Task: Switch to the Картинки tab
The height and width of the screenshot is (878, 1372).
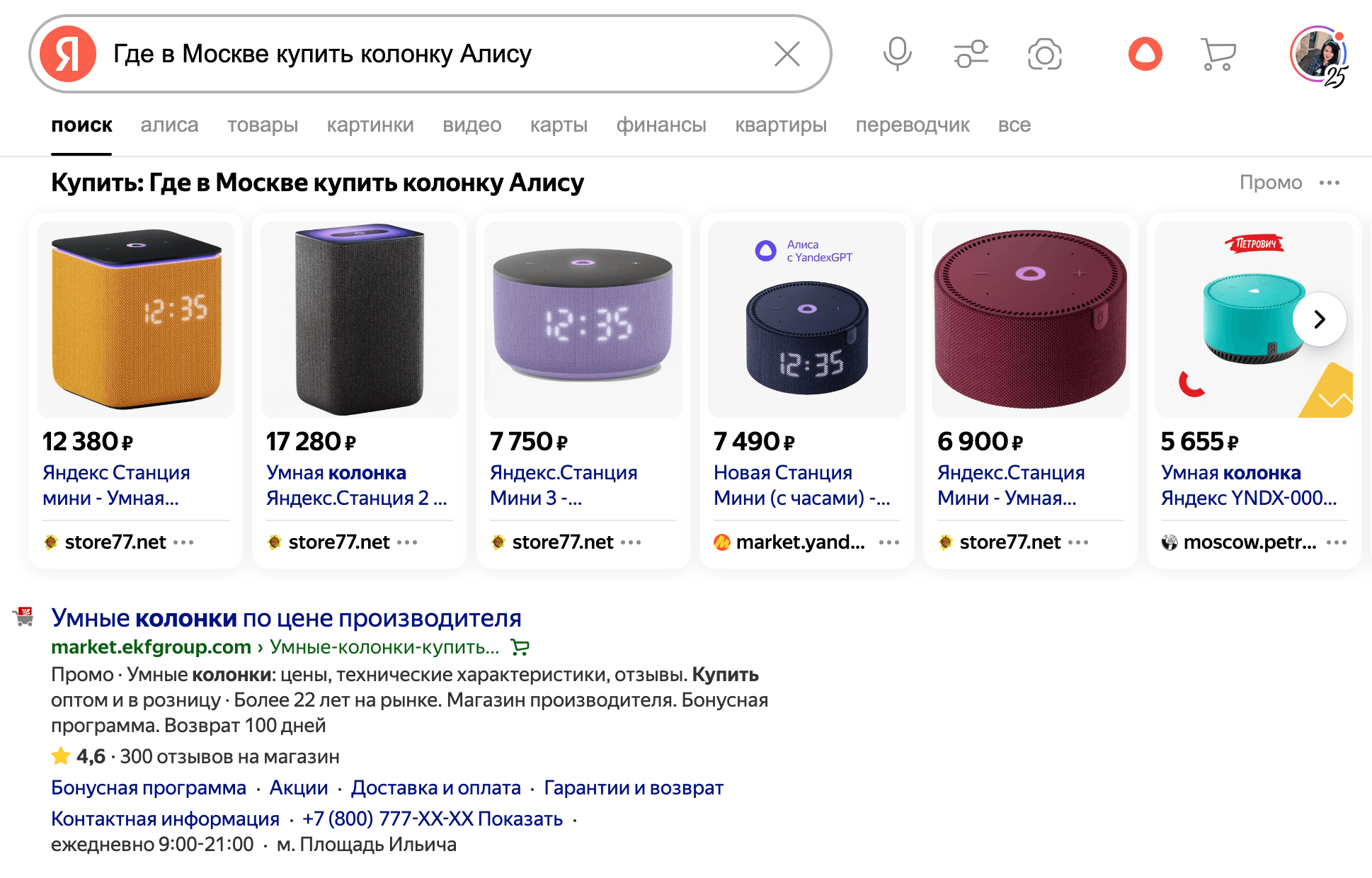Action: pos(370,125)
